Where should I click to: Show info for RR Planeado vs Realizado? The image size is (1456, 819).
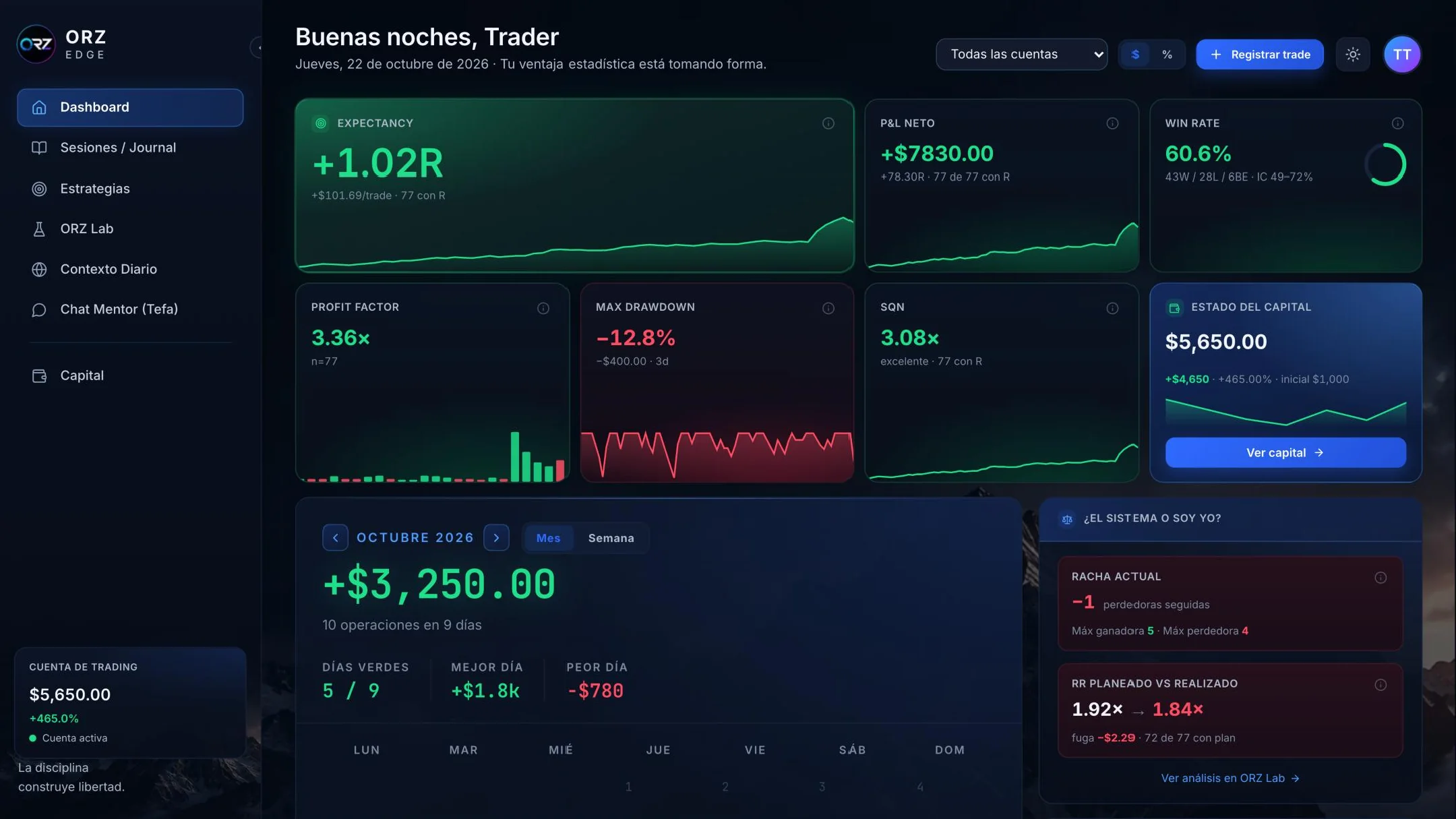(1381, 685)
